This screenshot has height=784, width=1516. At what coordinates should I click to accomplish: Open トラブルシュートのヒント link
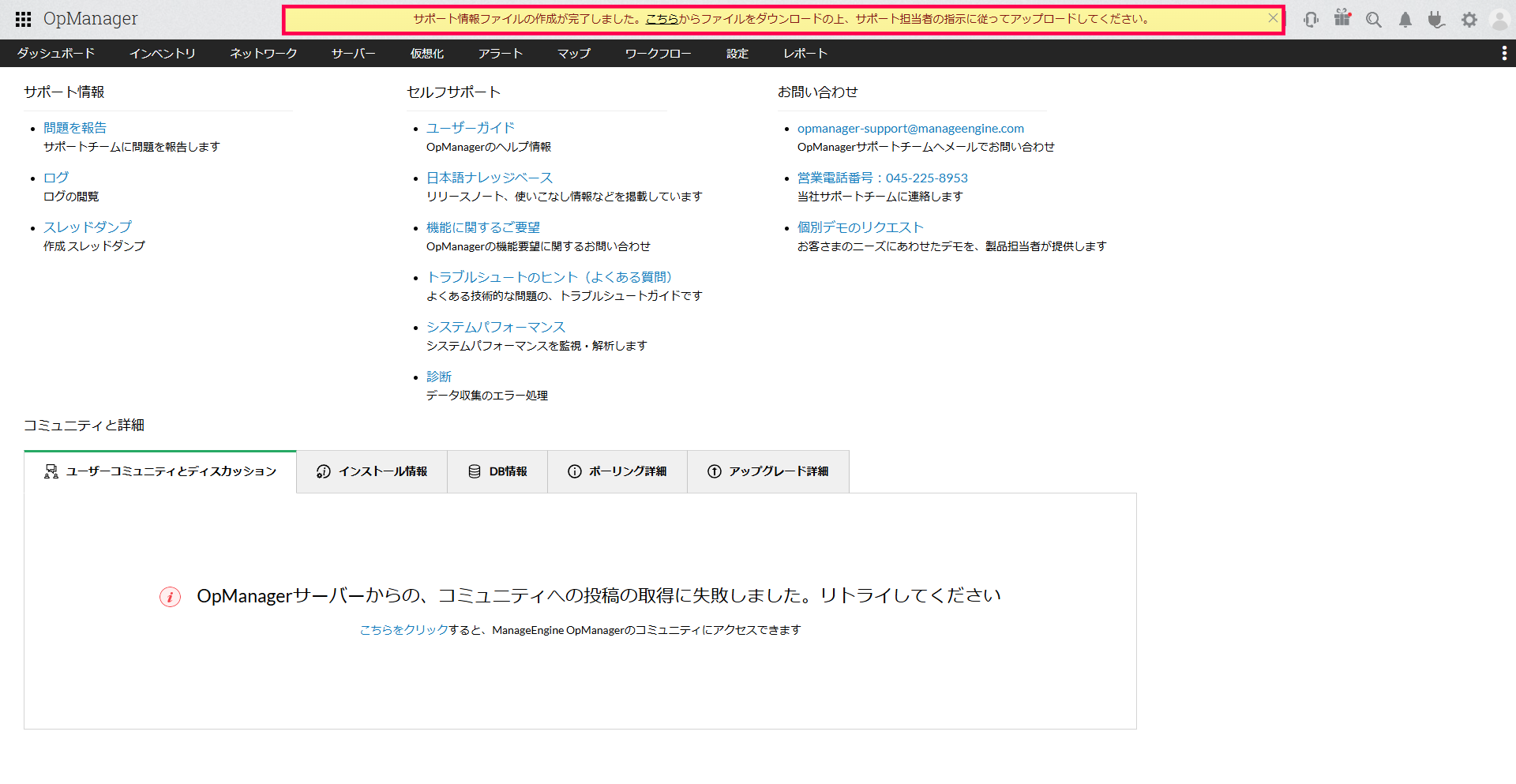pos(549,277)
